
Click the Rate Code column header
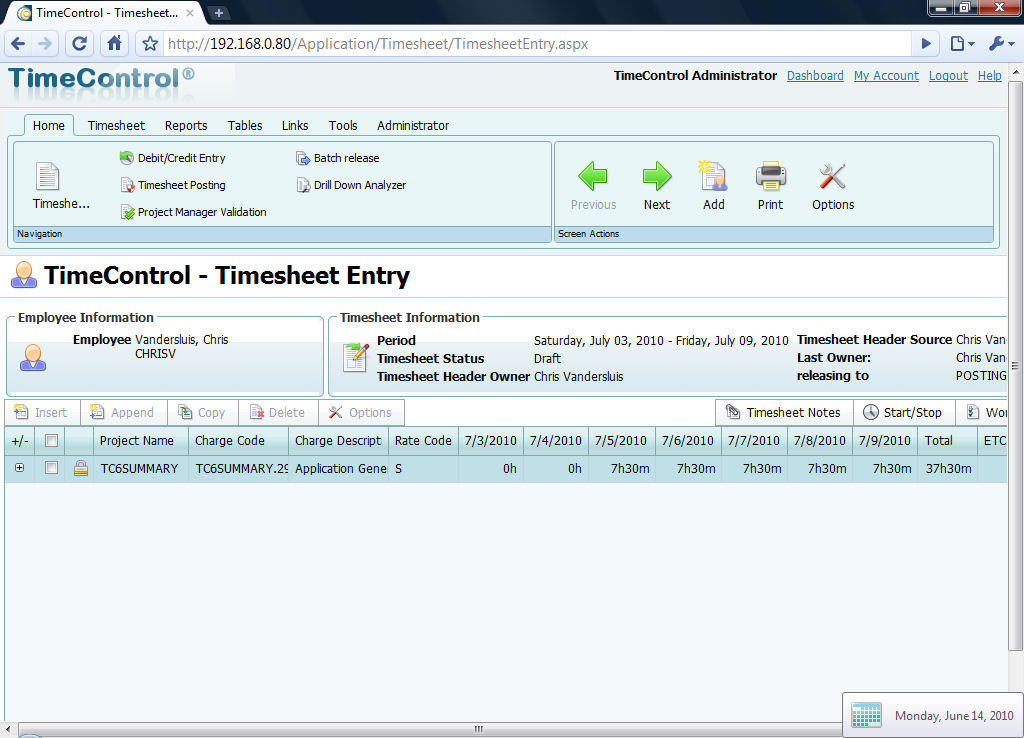(x=423, y=441)
